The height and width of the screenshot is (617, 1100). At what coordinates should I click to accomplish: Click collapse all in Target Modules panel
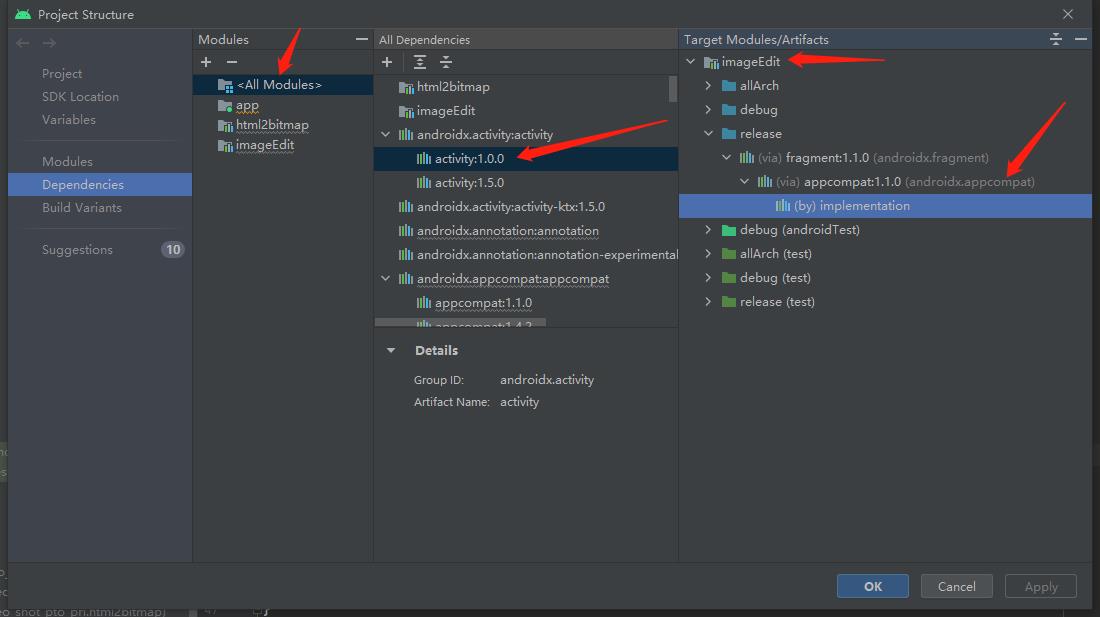click(x=1056, y=39)
